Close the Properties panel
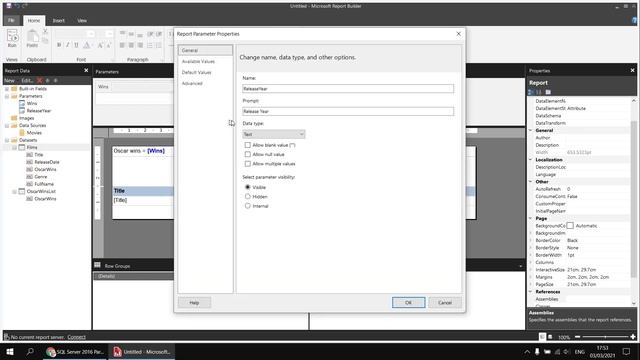Screen dimensions: 640x360 (632, 71)
